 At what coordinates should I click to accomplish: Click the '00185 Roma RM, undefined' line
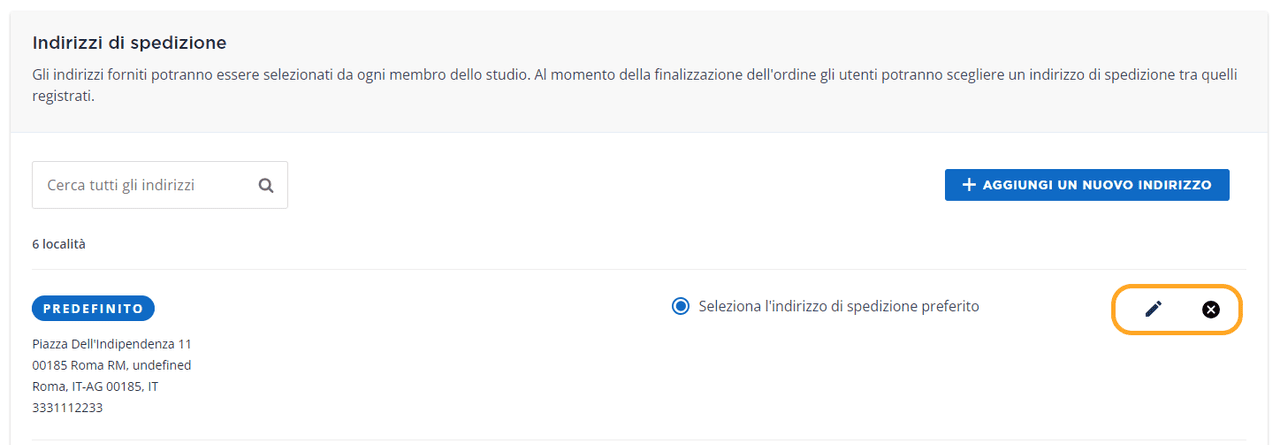[x=111, y=365]
